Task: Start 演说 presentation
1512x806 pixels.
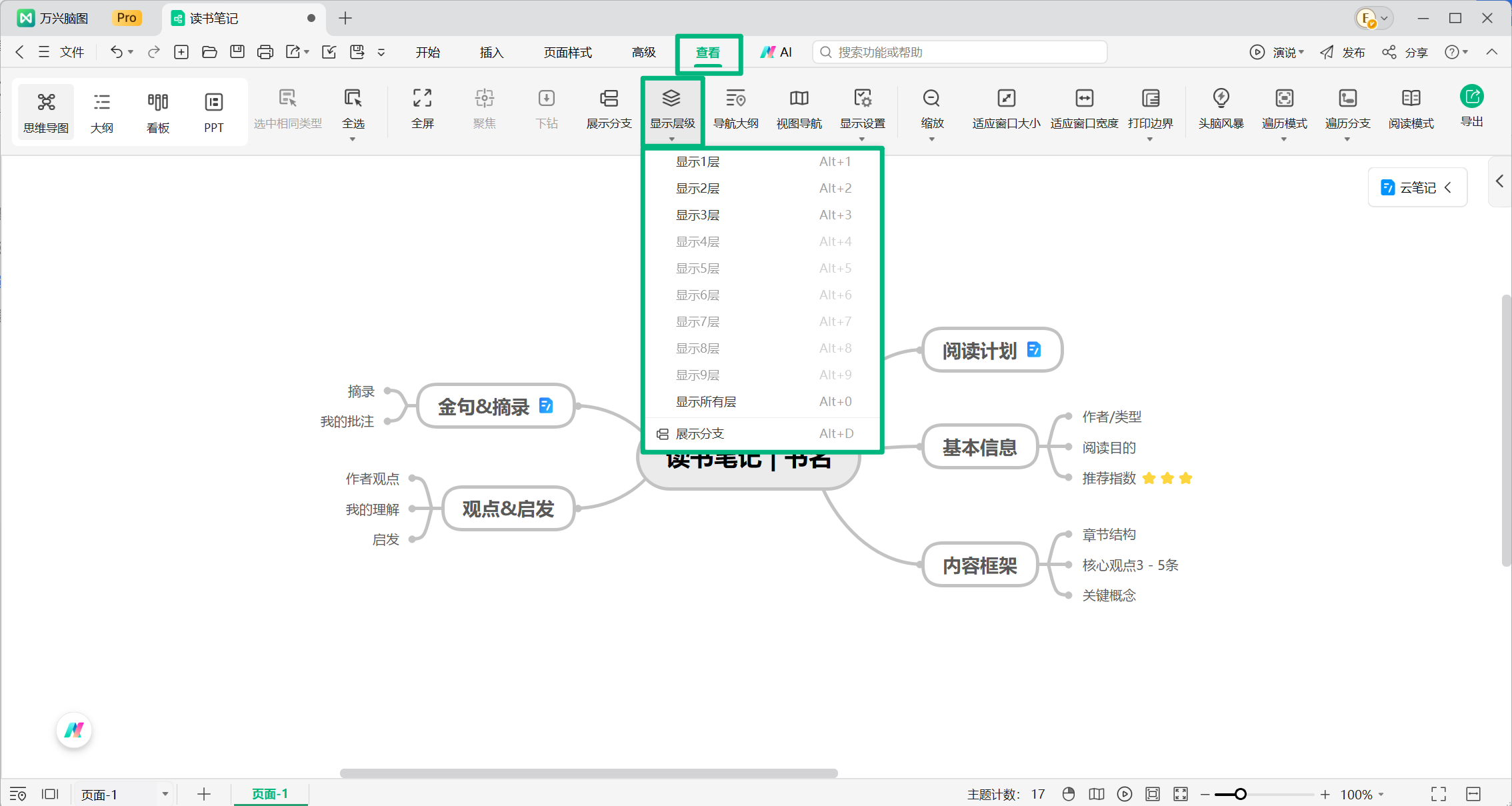Action: pyautogui.click(x=1276, y=52)
